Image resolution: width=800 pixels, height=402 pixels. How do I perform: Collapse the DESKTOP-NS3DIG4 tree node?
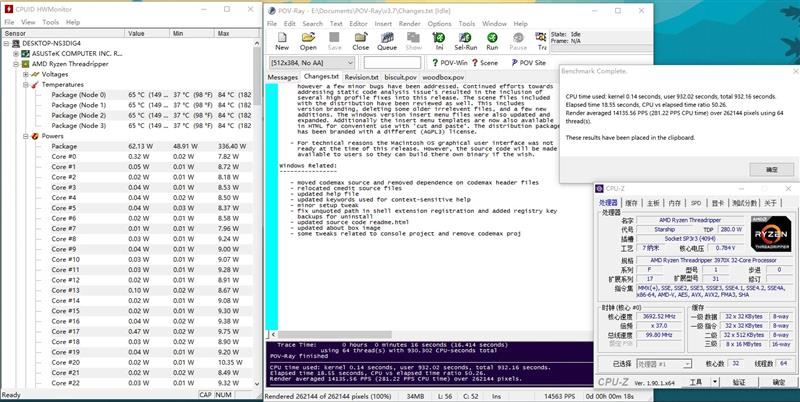(7, 43)
